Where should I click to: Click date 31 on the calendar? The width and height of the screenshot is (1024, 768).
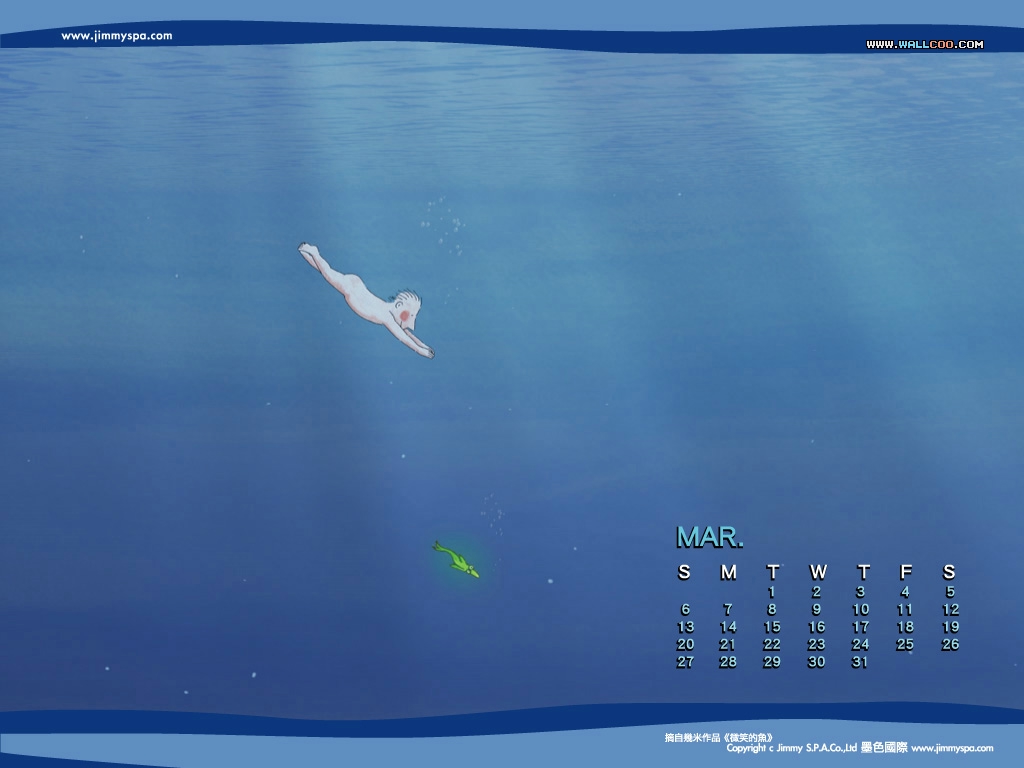tap(860, 662)
